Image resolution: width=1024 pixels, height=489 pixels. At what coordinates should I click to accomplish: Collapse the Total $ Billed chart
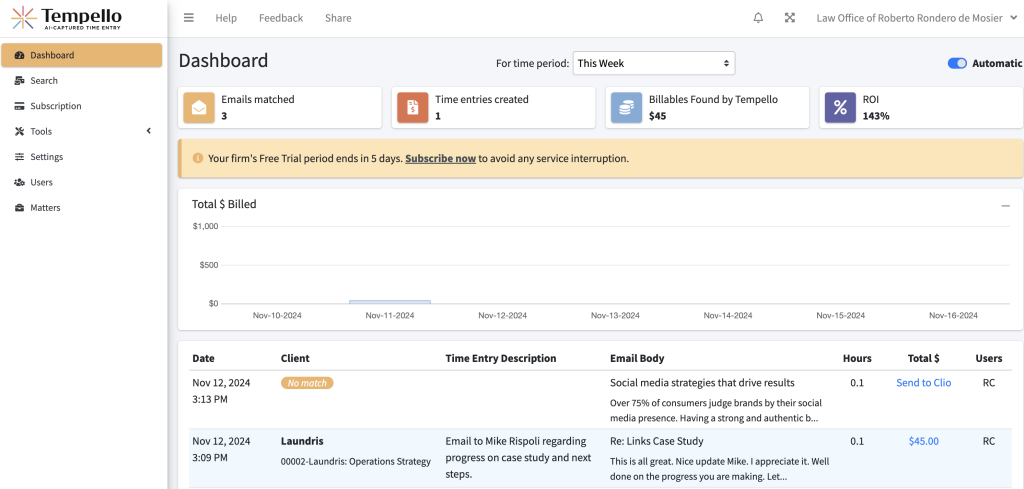(1005, 205)
